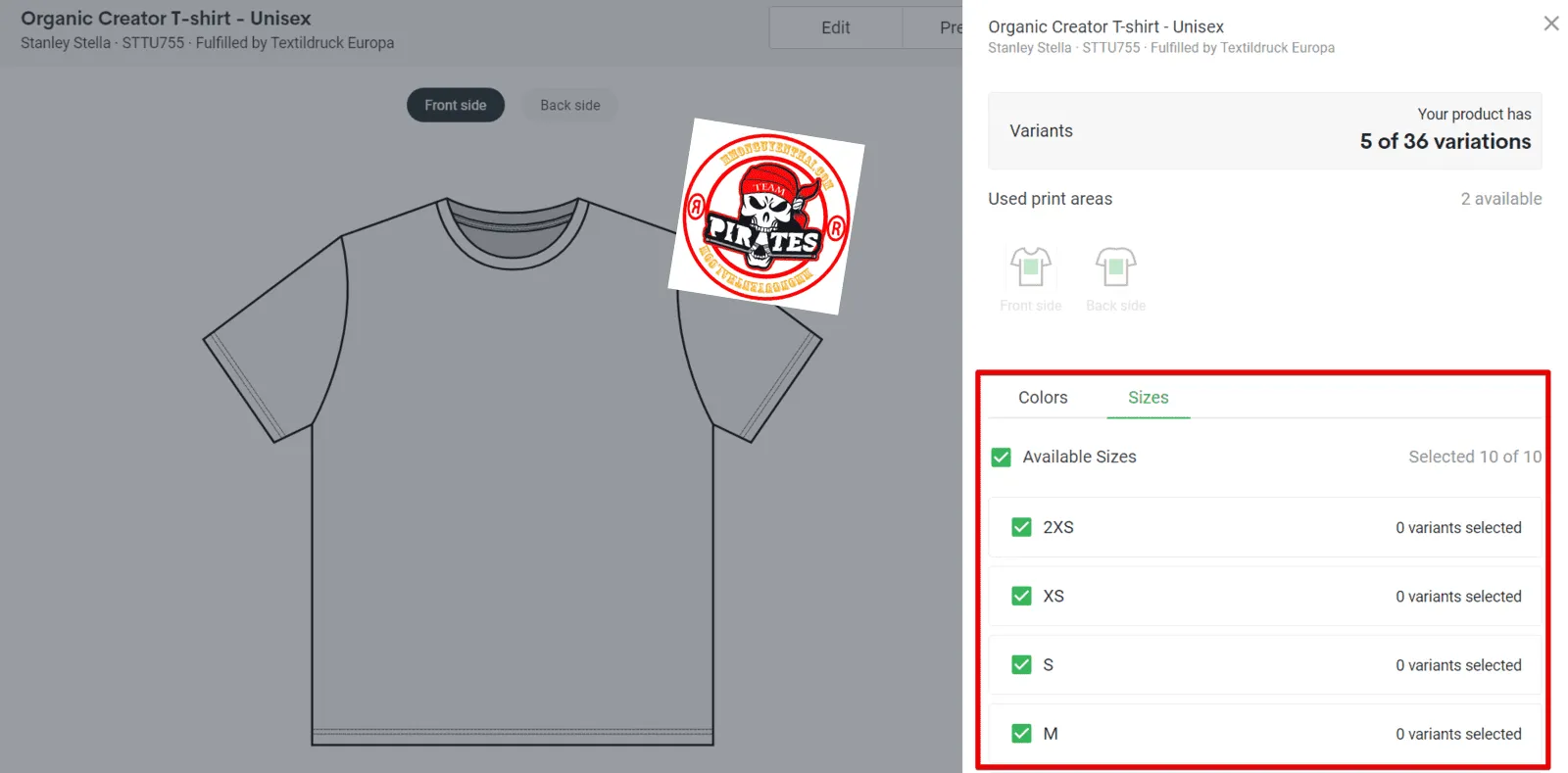1568x773 pixels.
Task: Click the T-shirt mockup on the canvas
Action: [513, 471]
